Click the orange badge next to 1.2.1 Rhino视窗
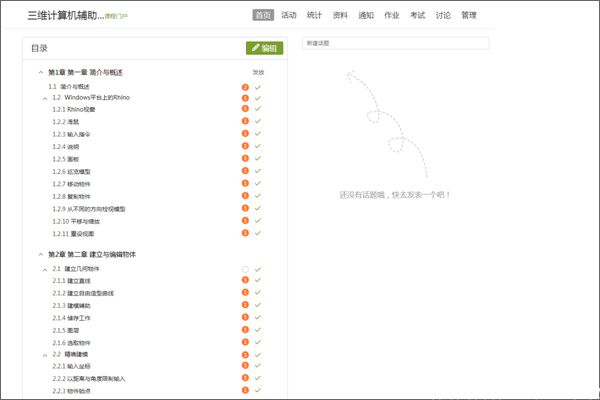 click(245, 110)
